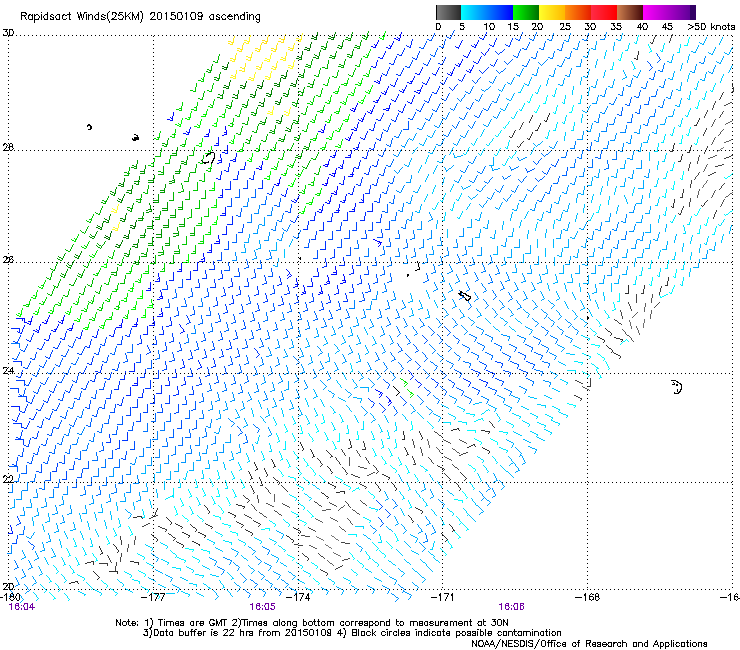
Task: Click the "15" label under the color bar
Action: pos(513,27)
